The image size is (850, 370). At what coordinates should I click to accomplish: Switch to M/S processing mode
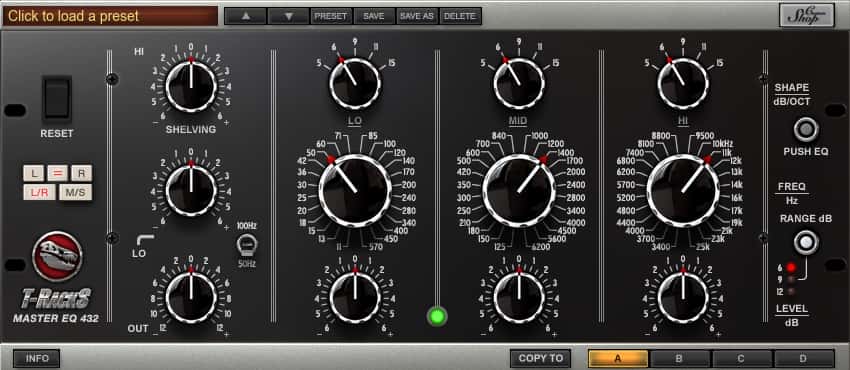click(x=75, y=192)
